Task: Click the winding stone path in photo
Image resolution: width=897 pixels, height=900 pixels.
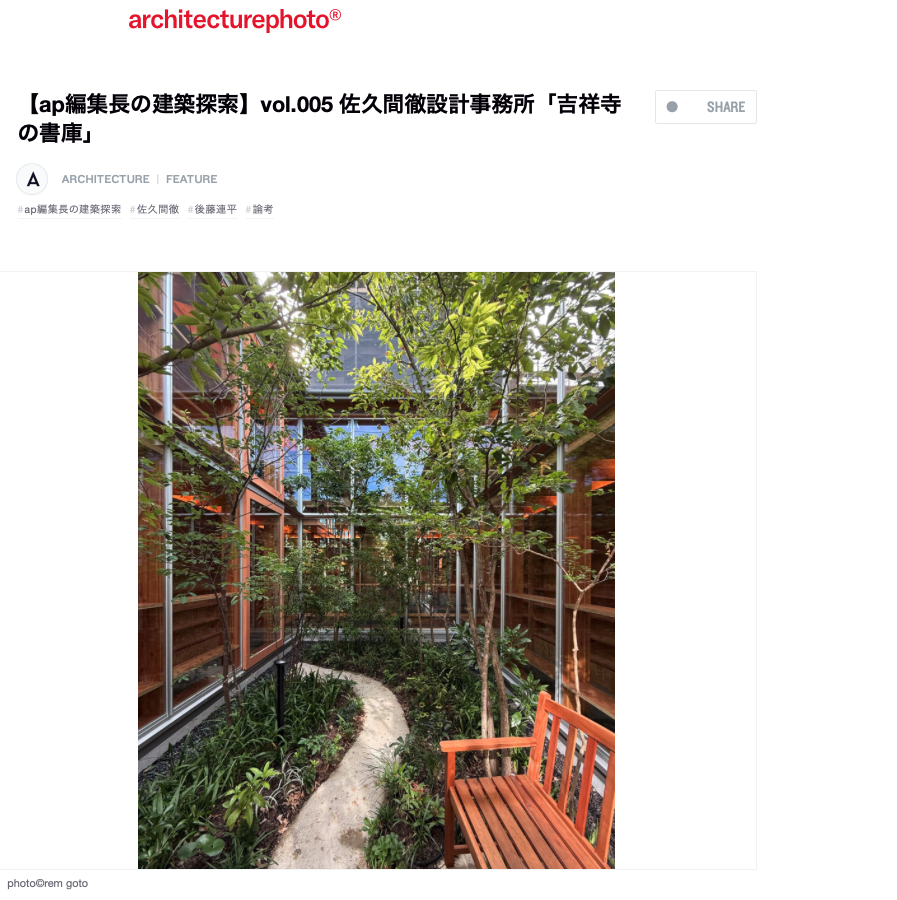Action: point(344,769)
